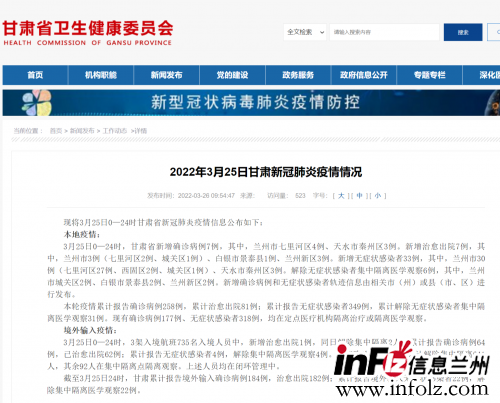Image resolution: width=500 pixels, height=403 pixels.
Task: Open the 党的建设 navigation menu item
Action: (x=232, y=75)
